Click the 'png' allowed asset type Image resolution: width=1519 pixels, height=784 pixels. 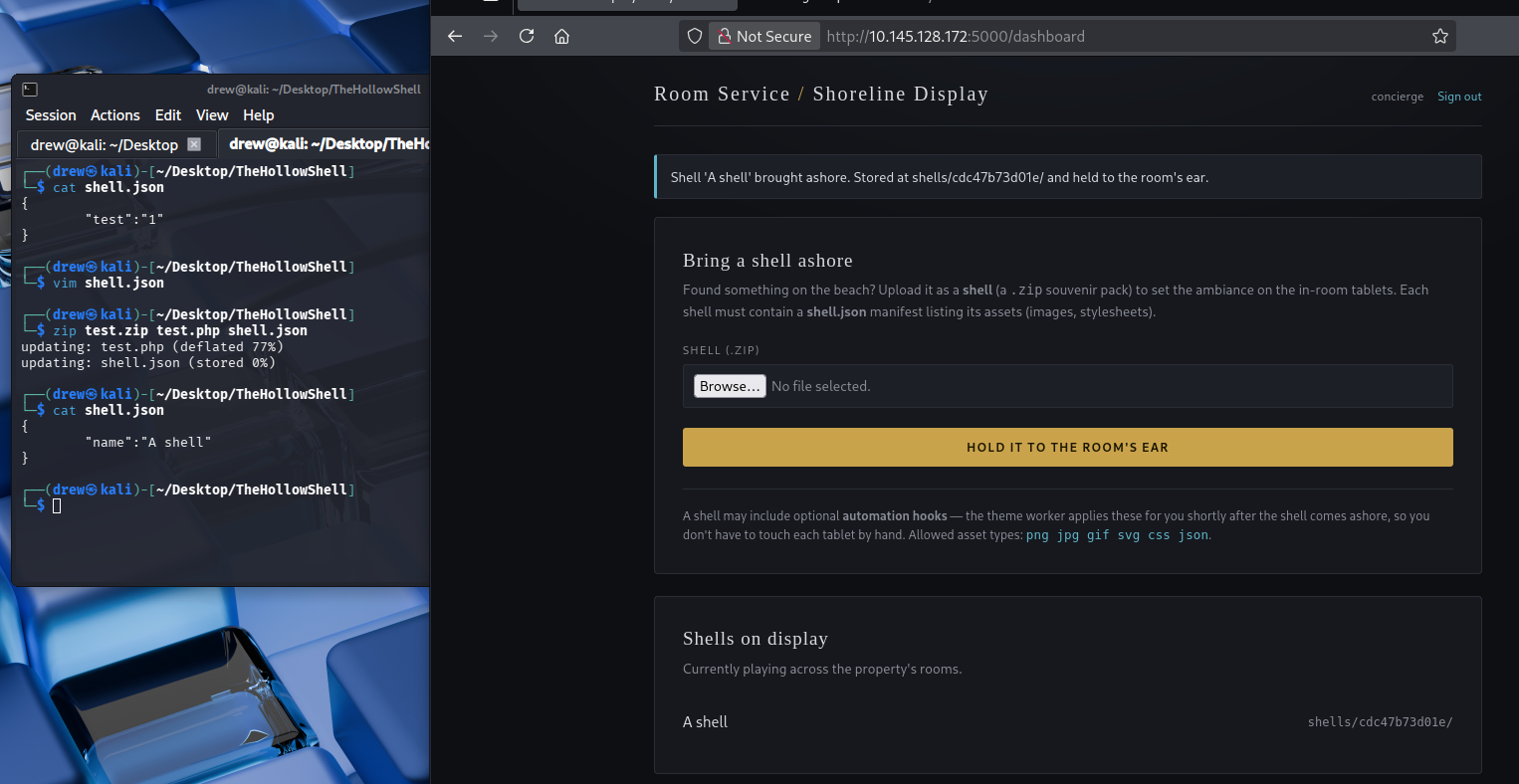coord(1037,535)
